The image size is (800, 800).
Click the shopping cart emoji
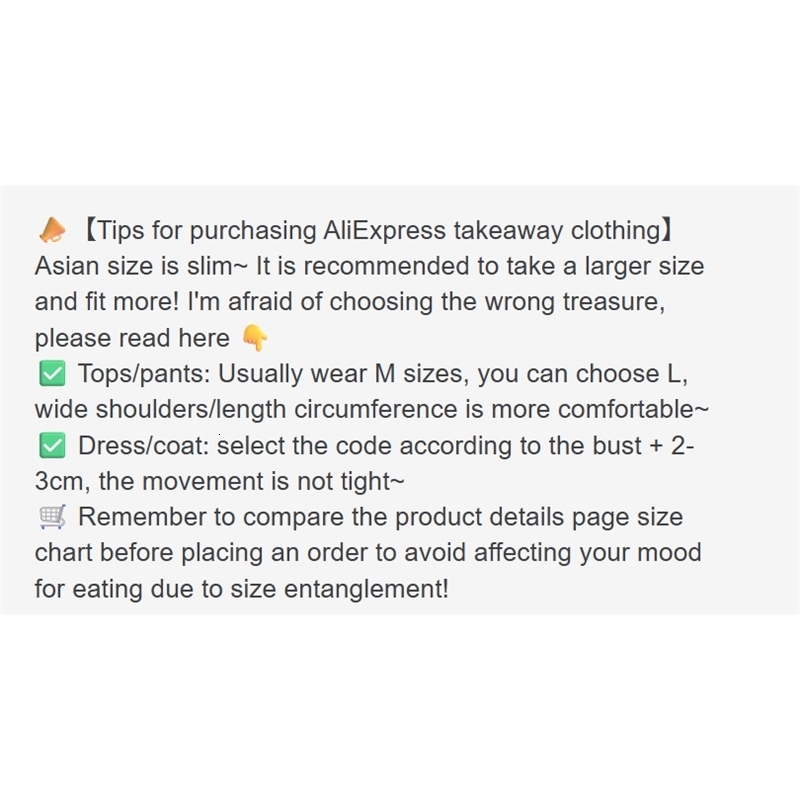point(51,517)
